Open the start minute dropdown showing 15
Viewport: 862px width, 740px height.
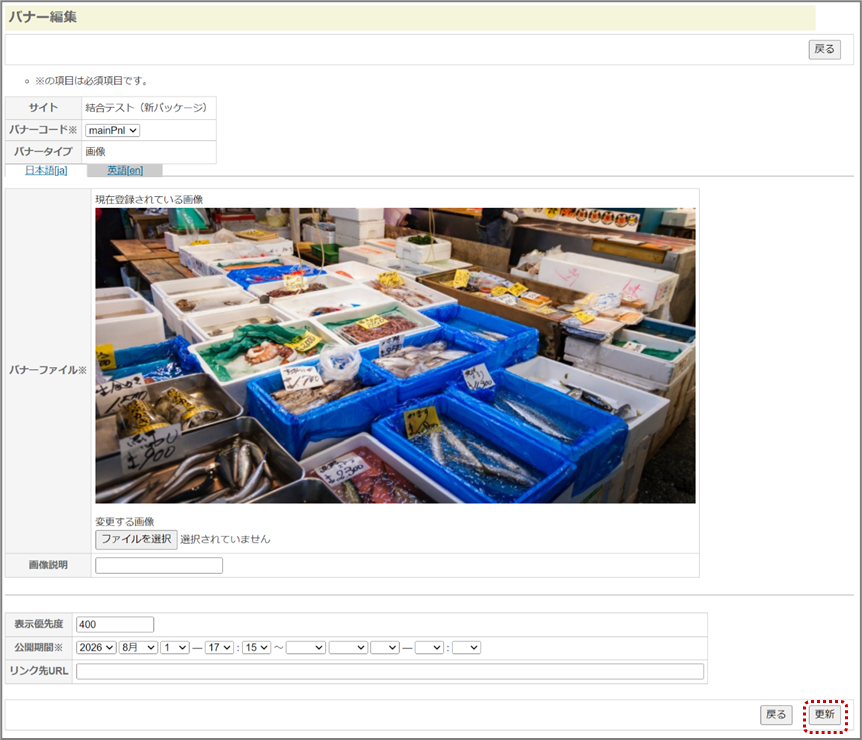256,648
